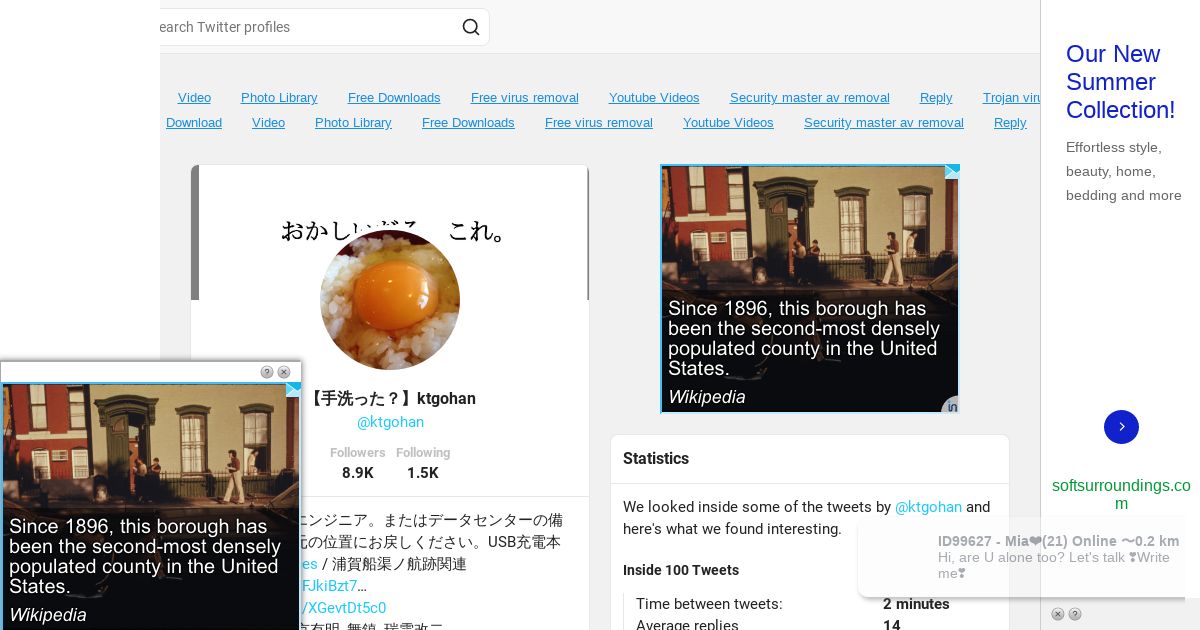Open the first-row Photo Library link
This screenshot has height=630, width=1200.
pos(279,98)
